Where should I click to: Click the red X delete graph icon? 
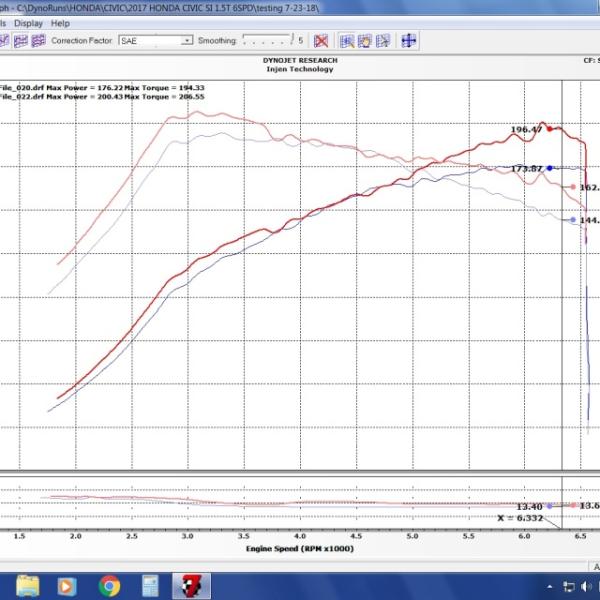(321, 41)
